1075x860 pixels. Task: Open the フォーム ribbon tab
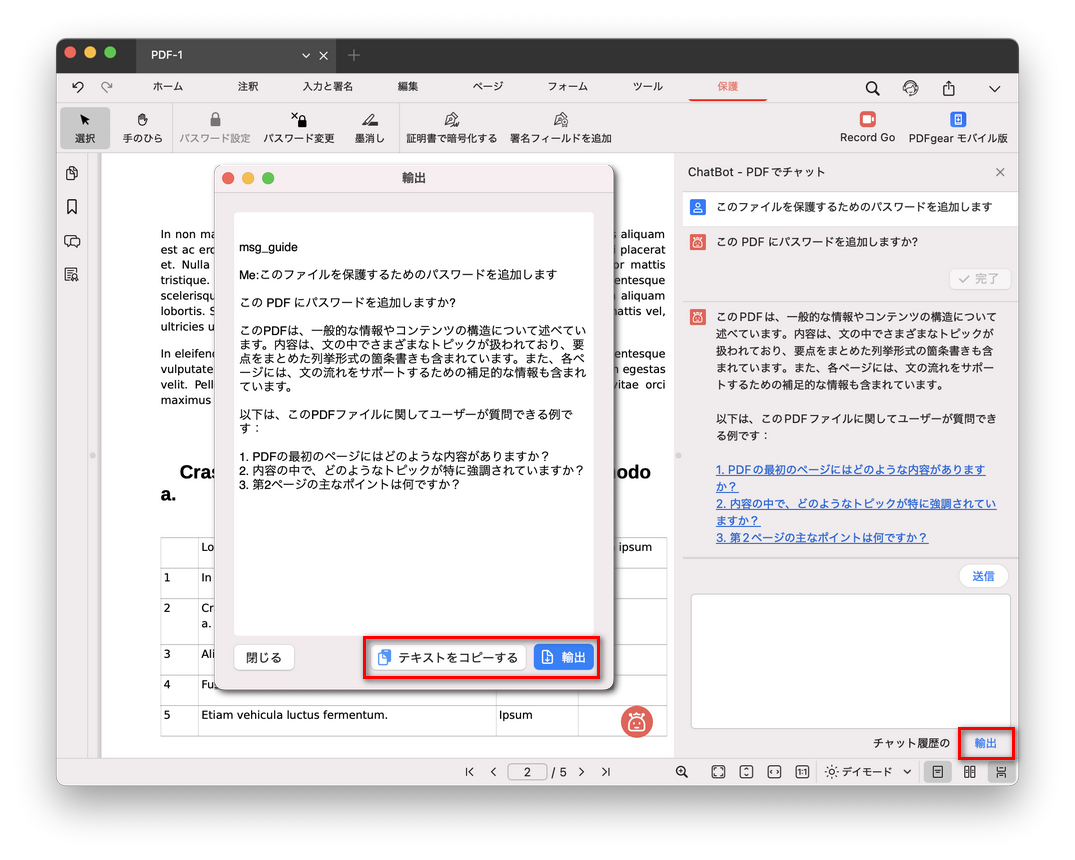pos(567,87)
